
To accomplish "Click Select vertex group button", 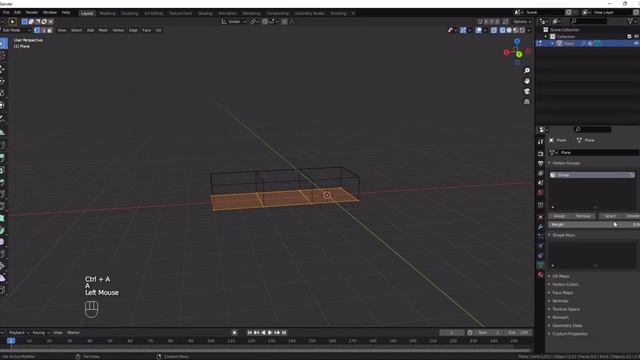I will 610,216.
